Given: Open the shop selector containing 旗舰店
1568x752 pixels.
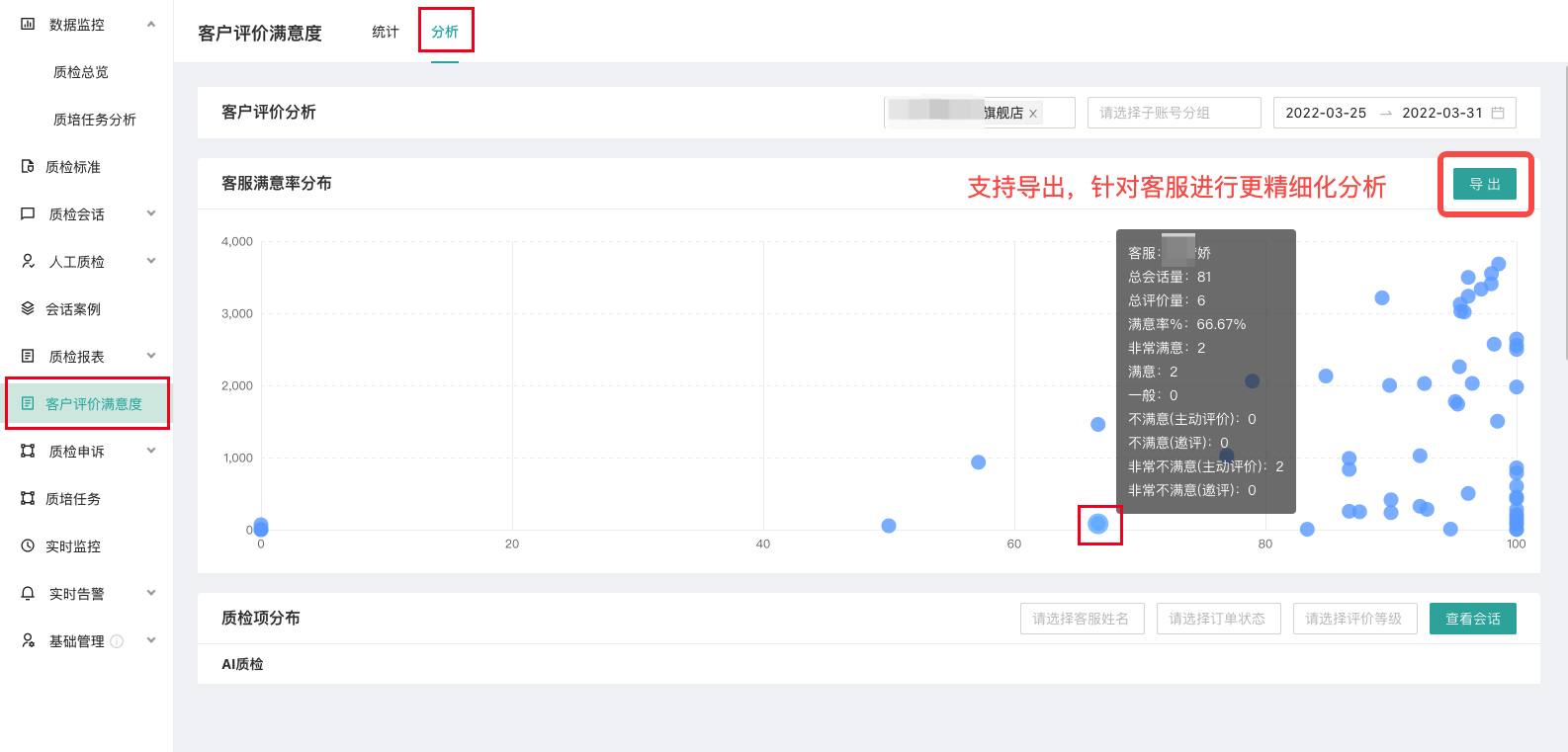Looking at the screenshot, I should tap(980, 113).
